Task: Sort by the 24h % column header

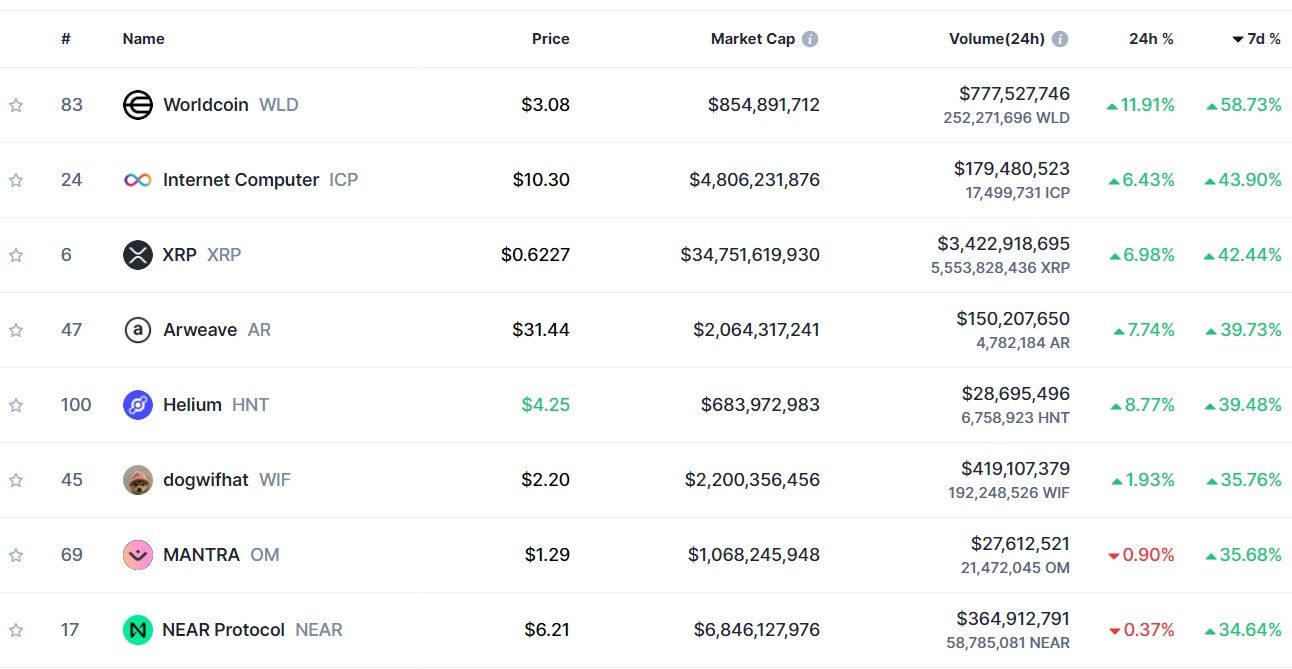Action: tap(1151, 39)
